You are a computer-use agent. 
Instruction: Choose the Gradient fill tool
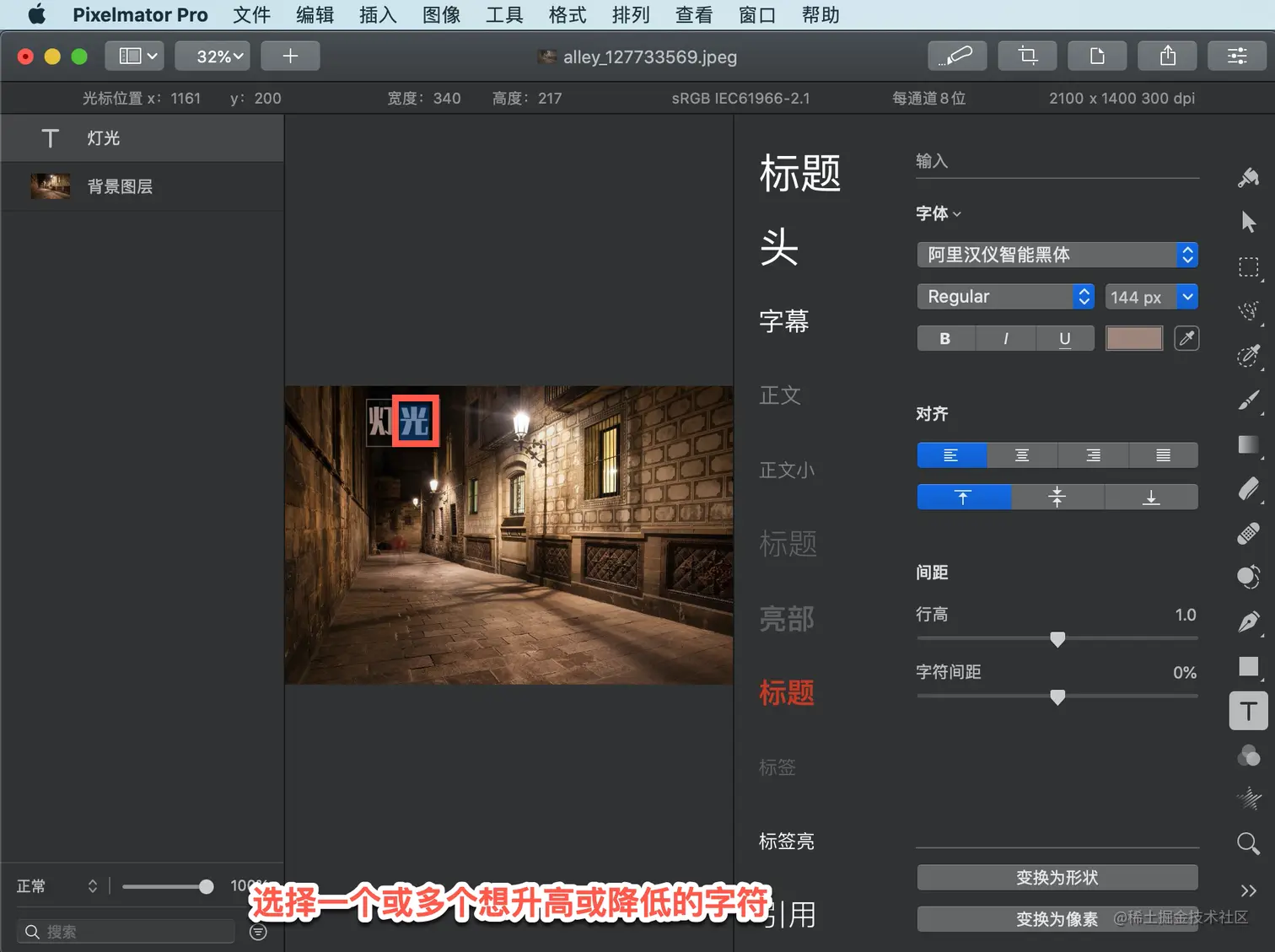[1248, 444]
